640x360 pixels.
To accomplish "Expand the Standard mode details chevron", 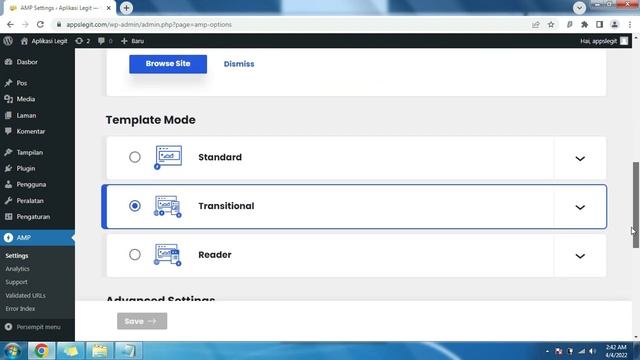I will [580, 158].
